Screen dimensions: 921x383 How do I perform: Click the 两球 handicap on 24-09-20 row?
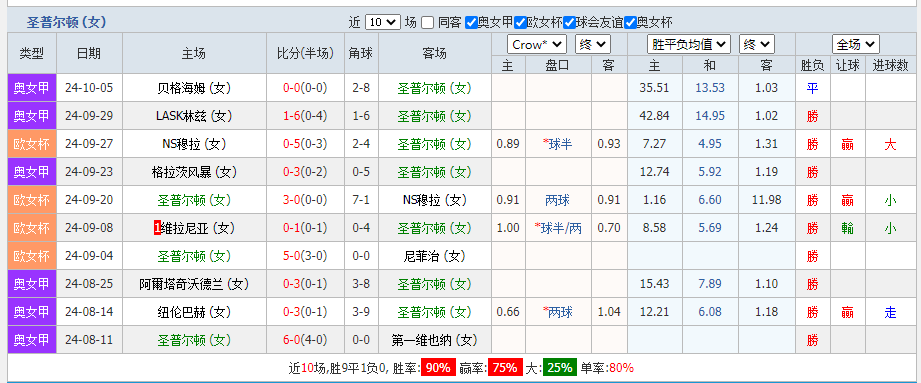coord(557,200)
